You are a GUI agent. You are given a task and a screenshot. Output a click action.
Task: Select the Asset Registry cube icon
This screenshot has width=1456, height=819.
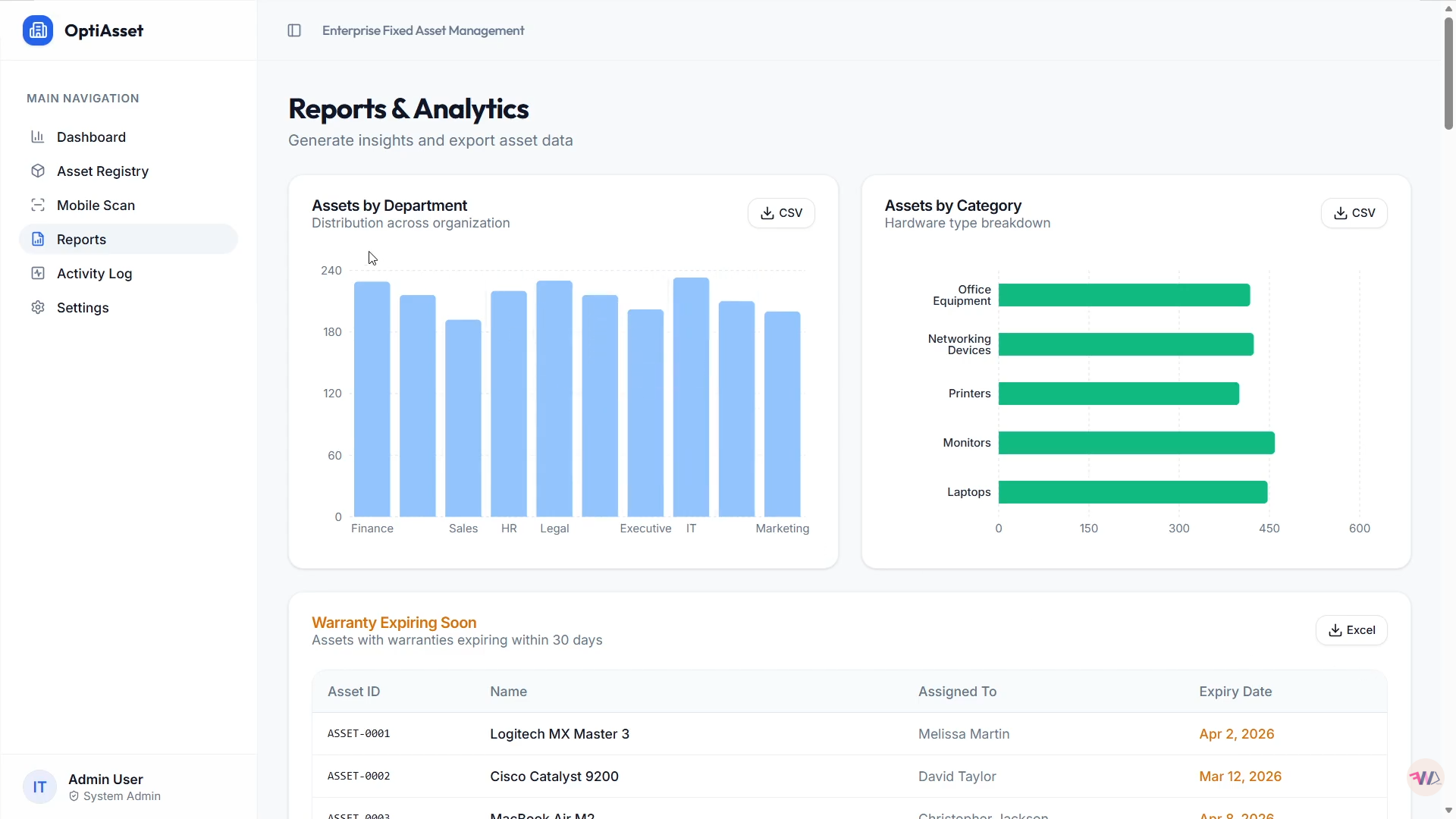click(38, 171)
